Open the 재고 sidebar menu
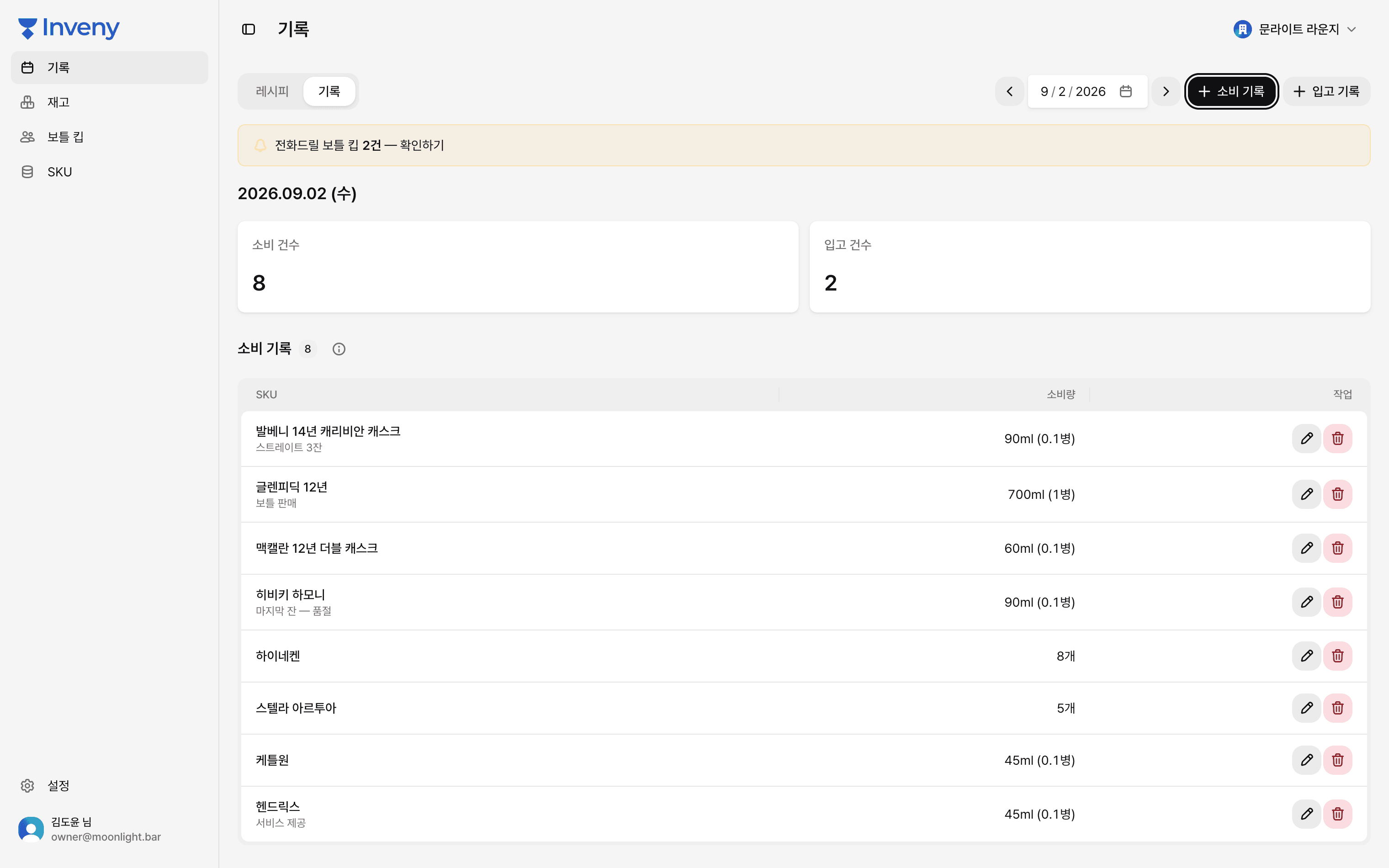 (110, 102)
